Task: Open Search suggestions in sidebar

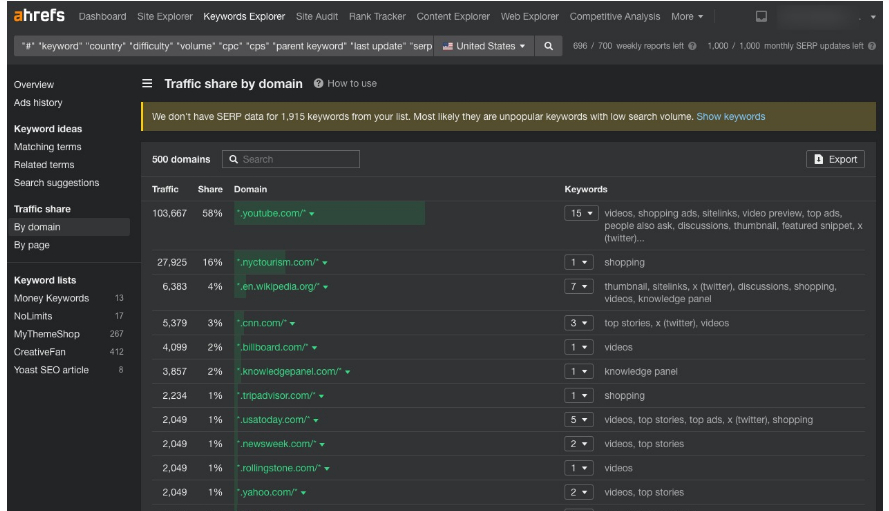Action: (56, 183)
